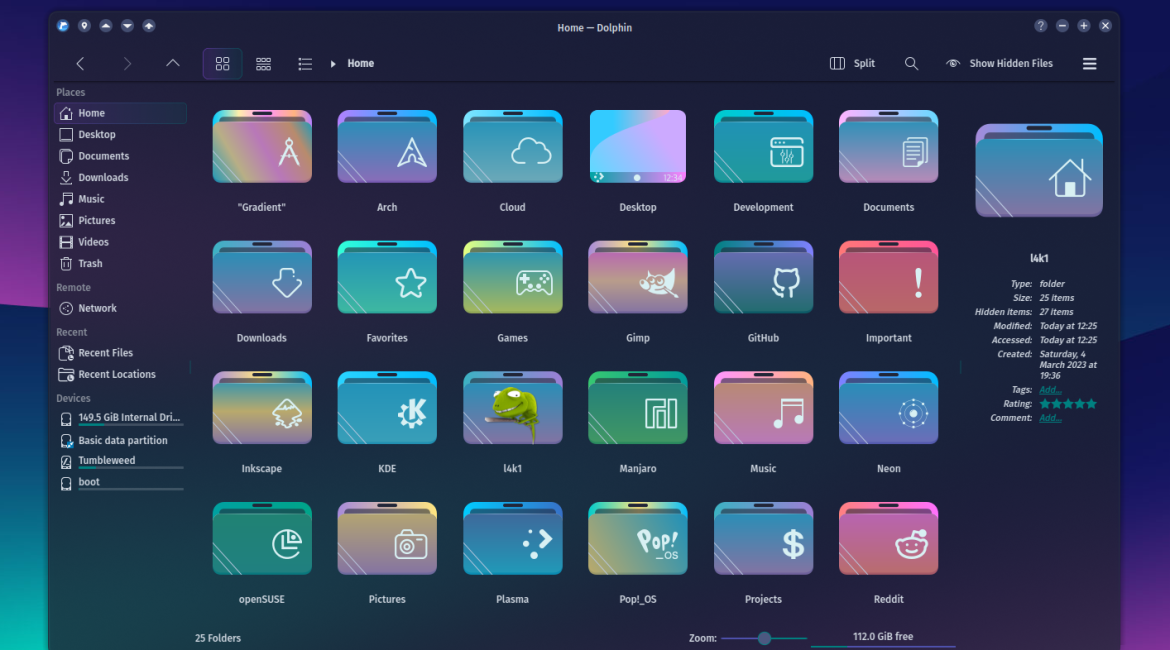Adjust the Zoom slider

click(x=764, y=638)
